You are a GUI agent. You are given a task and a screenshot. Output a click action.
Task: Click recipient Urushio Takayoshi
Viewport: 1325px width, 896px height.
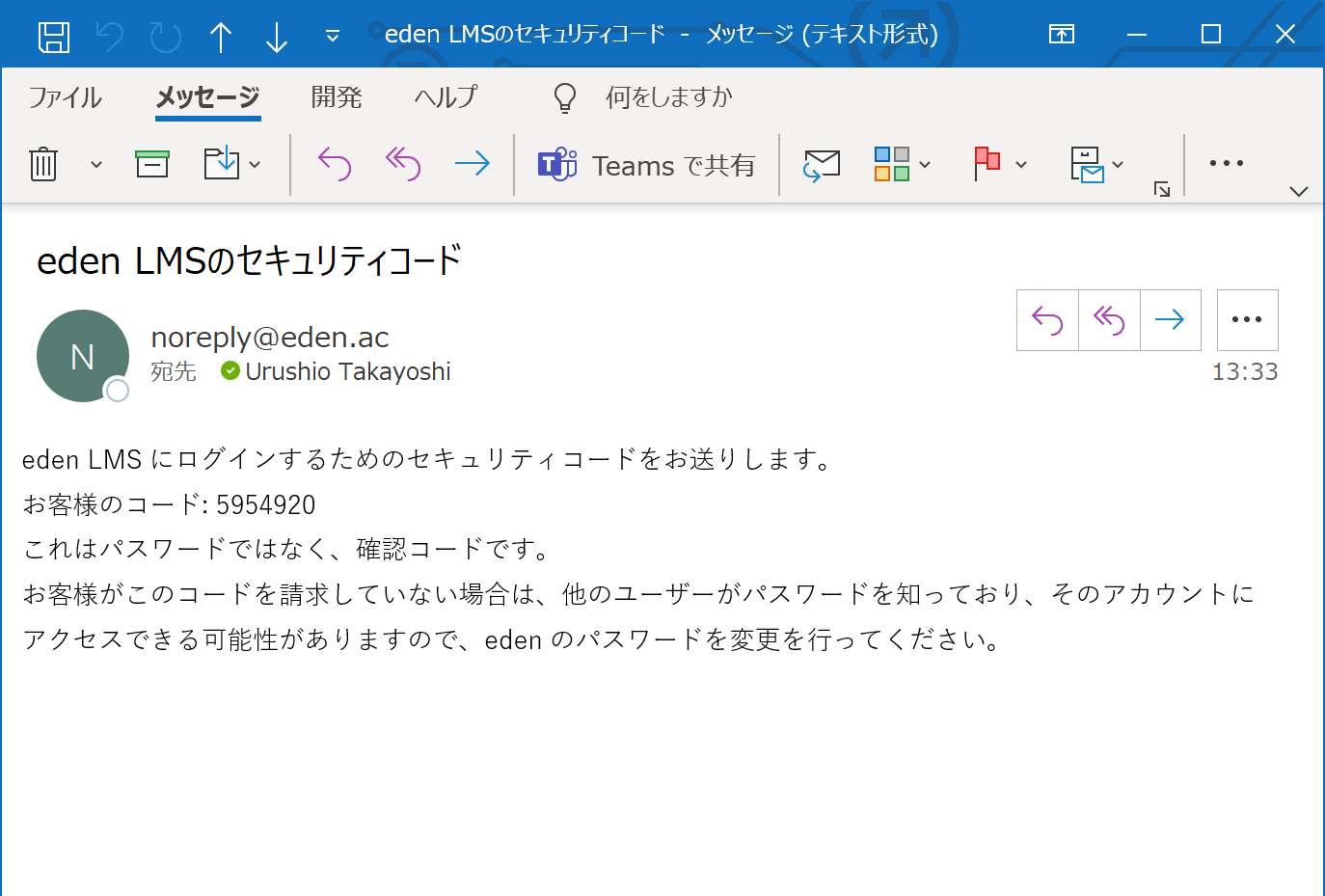tap(348, 371)
